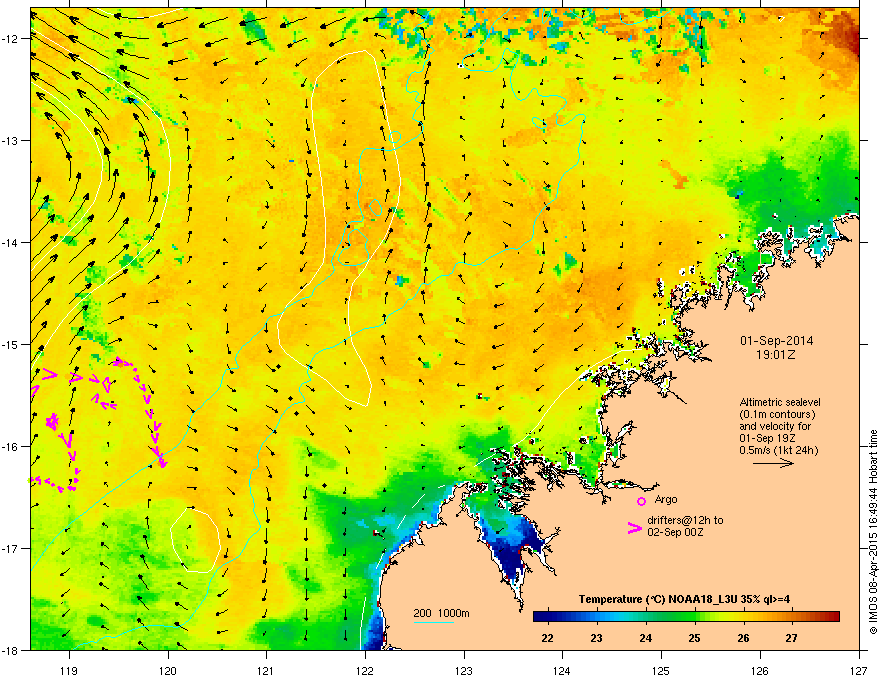Click the color bar tick label 27
The image size is (880, 680).
click(x=791, y=638)
